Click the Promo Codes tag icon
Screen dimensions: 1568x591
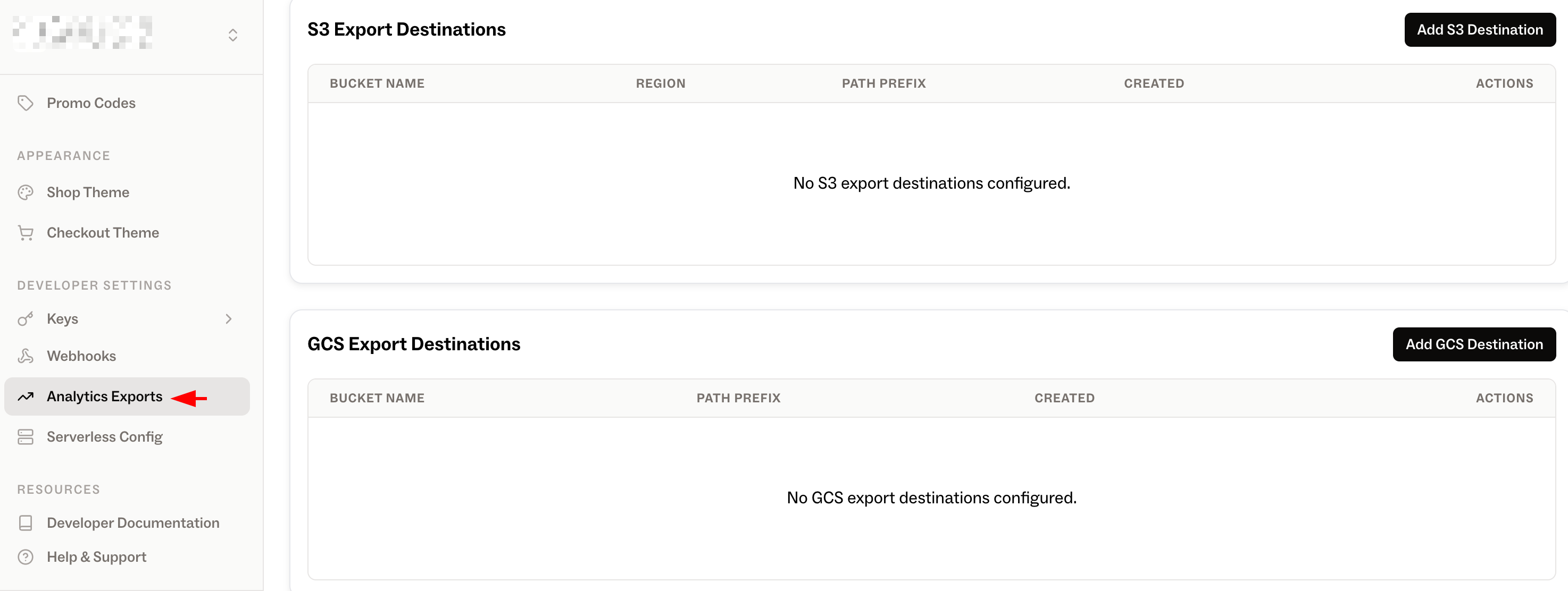pos(26,103)
